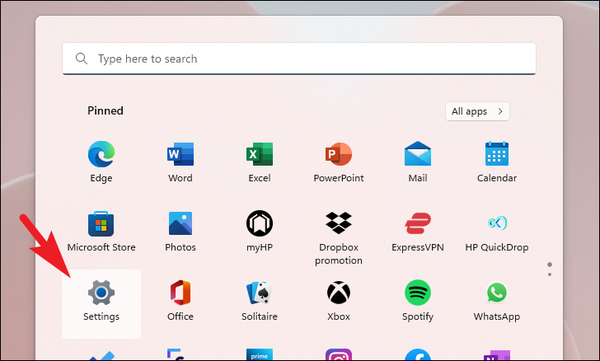Image resolution: width=600 pixels, height=361 pixels.
Task: Open the Instagram pinned app
Action: click(x=339, y=354)
